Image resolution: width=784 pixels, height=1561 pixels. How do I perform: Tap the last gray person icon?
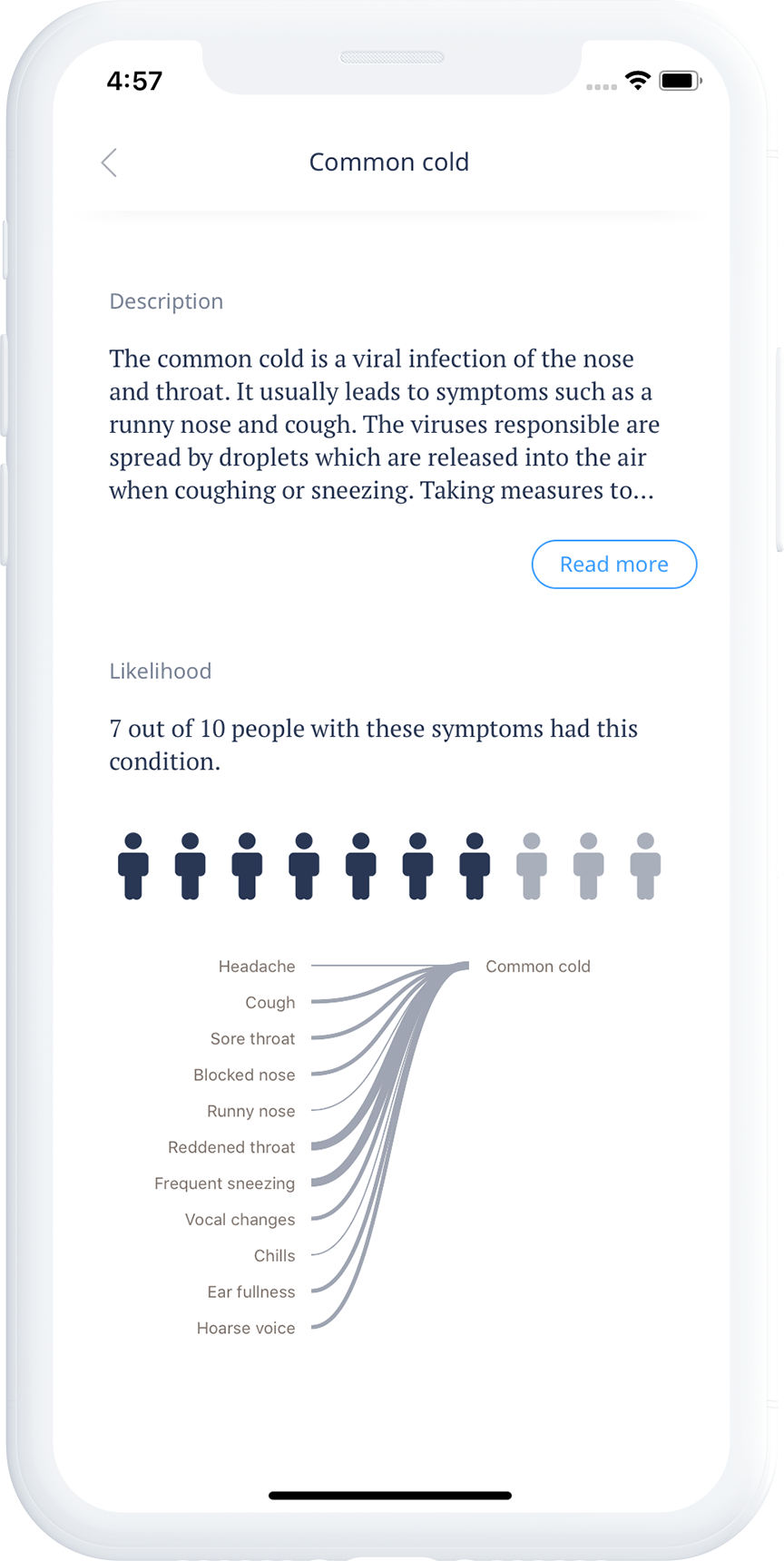[645, 866]
